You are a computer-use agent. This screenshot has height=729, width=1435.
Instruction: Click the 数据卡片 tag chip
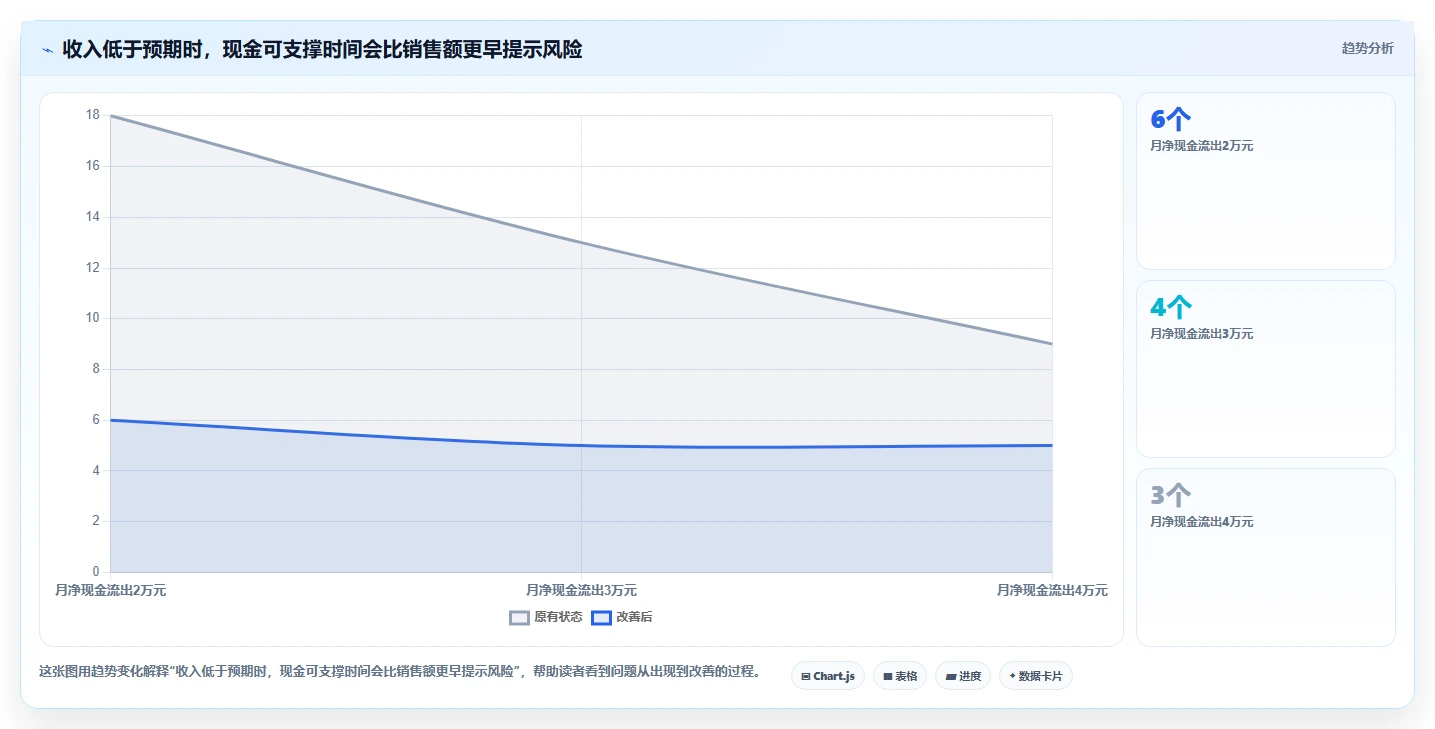1035,676
